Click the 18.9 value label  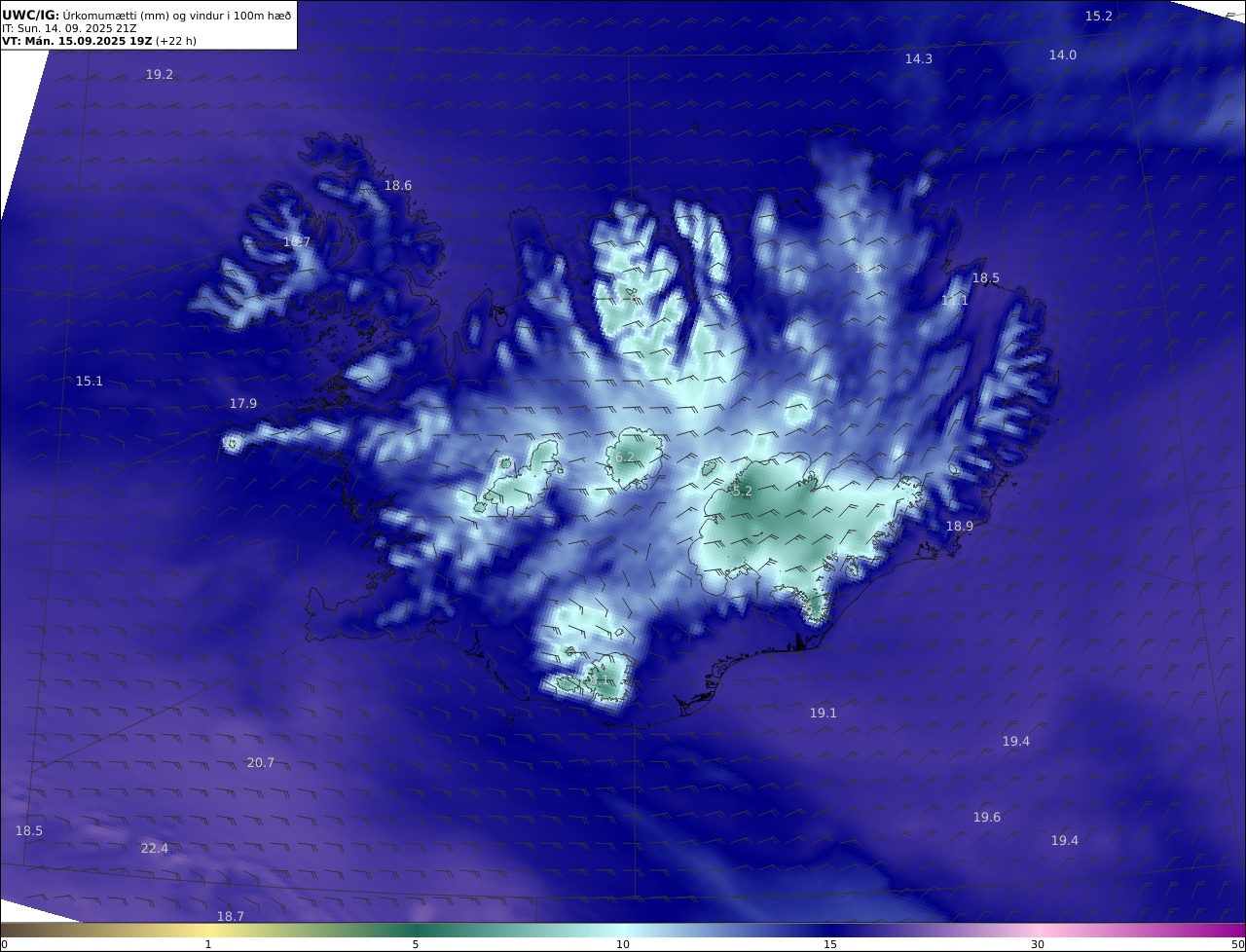point(960,527)
